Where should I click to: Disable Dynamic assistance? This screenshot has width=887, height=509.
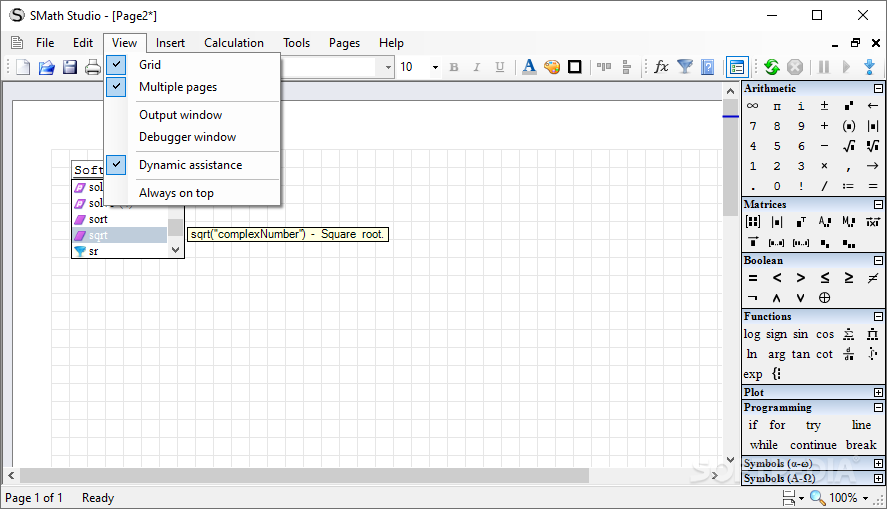pos(192,165)
